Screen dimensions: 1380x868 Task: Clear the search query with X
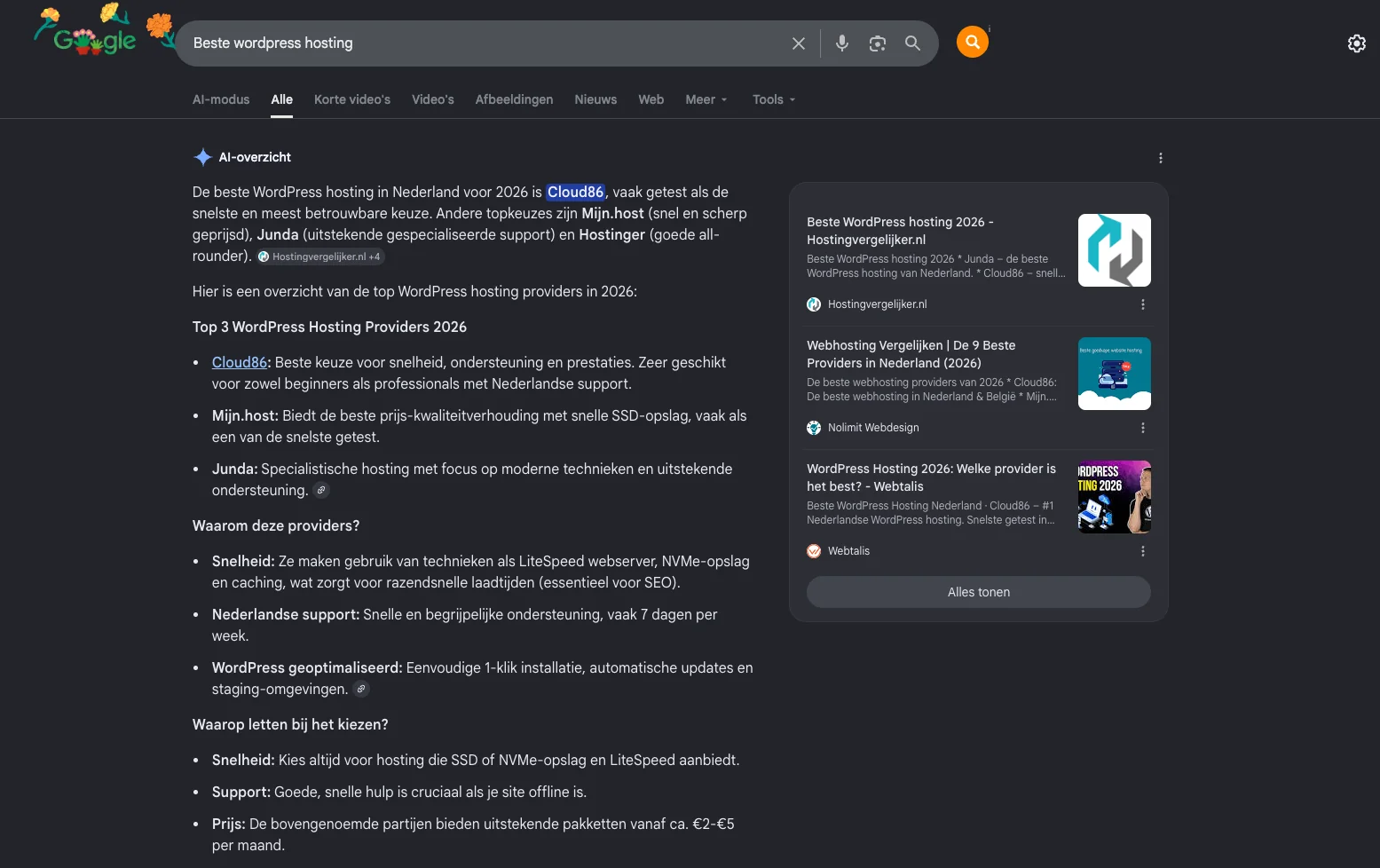pyautogui.click(x=799, y=43)
